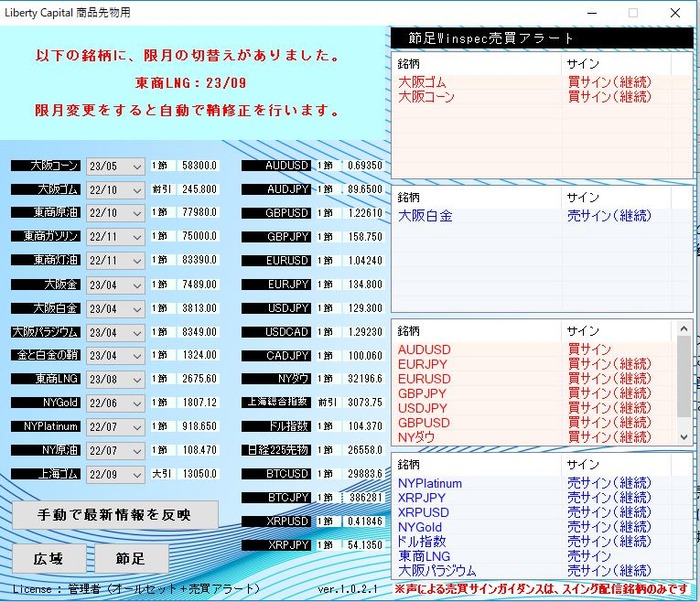Open the 東商LNG 23/08 month dropdown
The height and width of the screenshot is (602, 700).
point(115,379)
